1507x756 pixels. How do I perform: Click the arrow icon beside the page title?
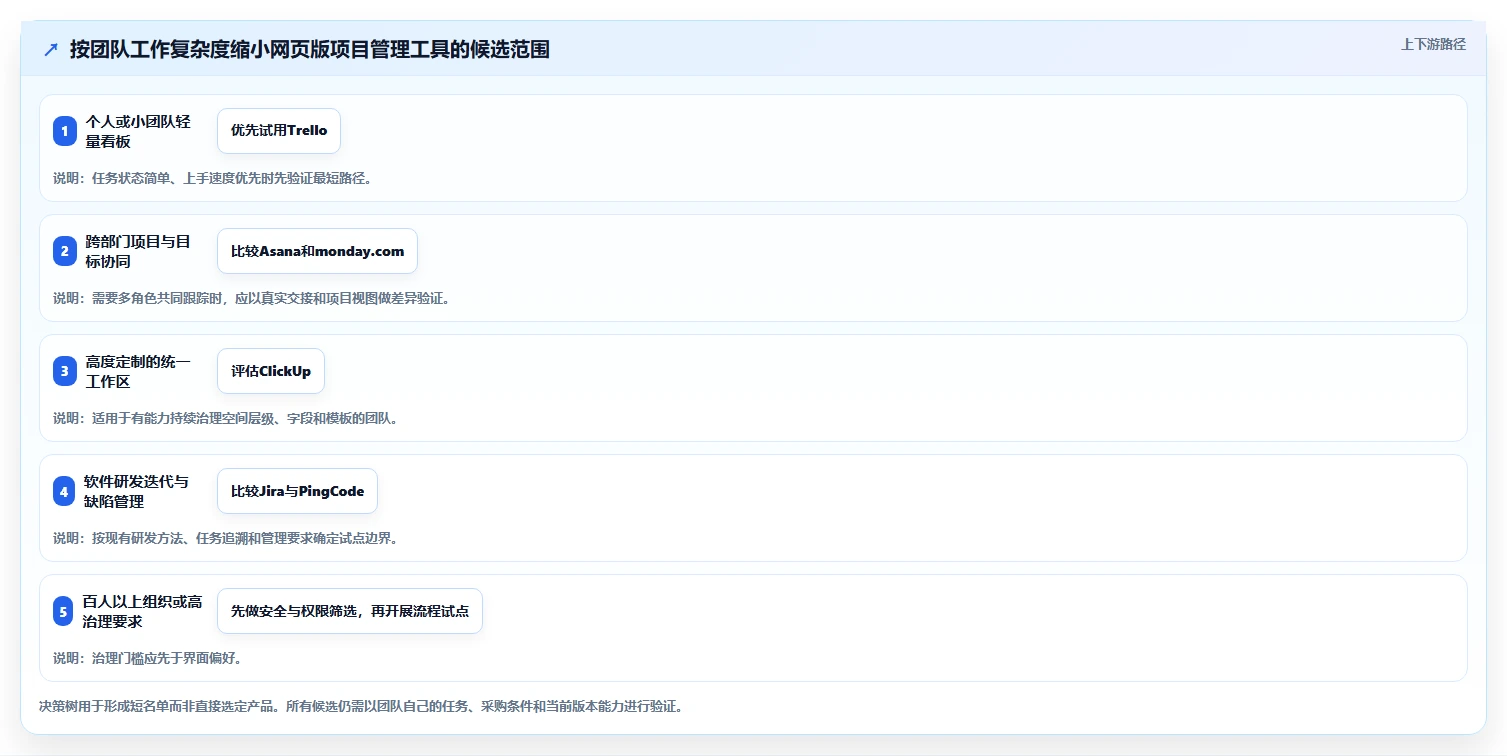tap(51, 50)
